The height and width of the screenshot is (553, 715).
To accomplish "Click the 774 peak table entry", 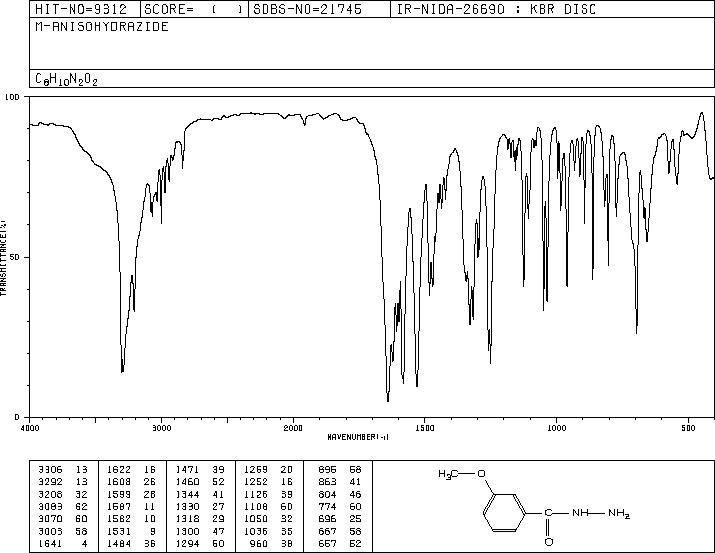I will coord(340,506).
